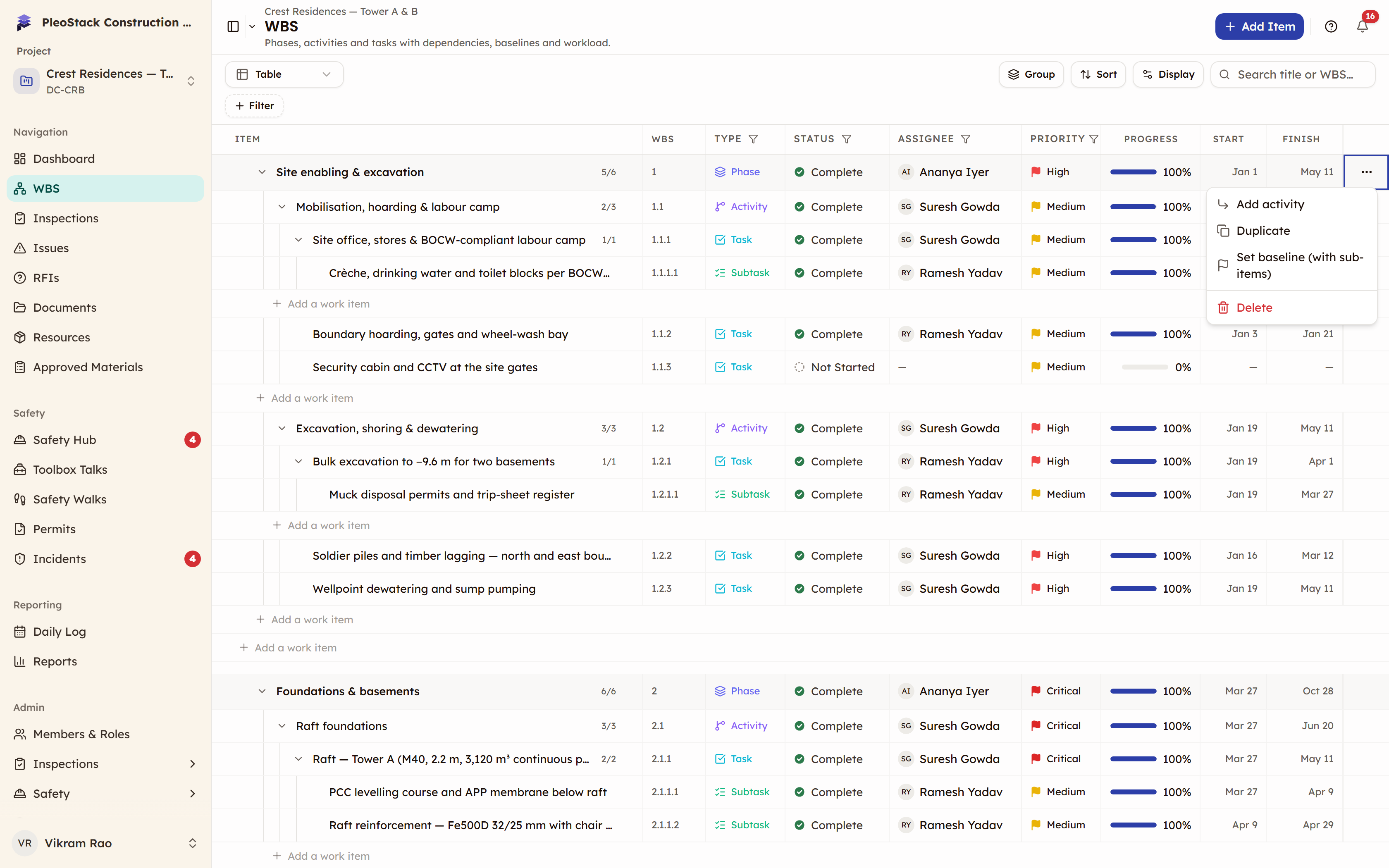Collapse the Site enabling & excavation phase

click(x=262, y=172)
